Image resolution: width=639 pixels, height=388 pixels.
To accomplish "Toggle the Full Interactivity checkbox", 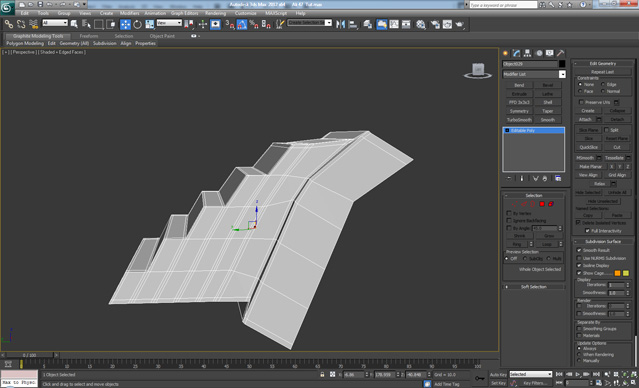I will click(x=587, y=231).
